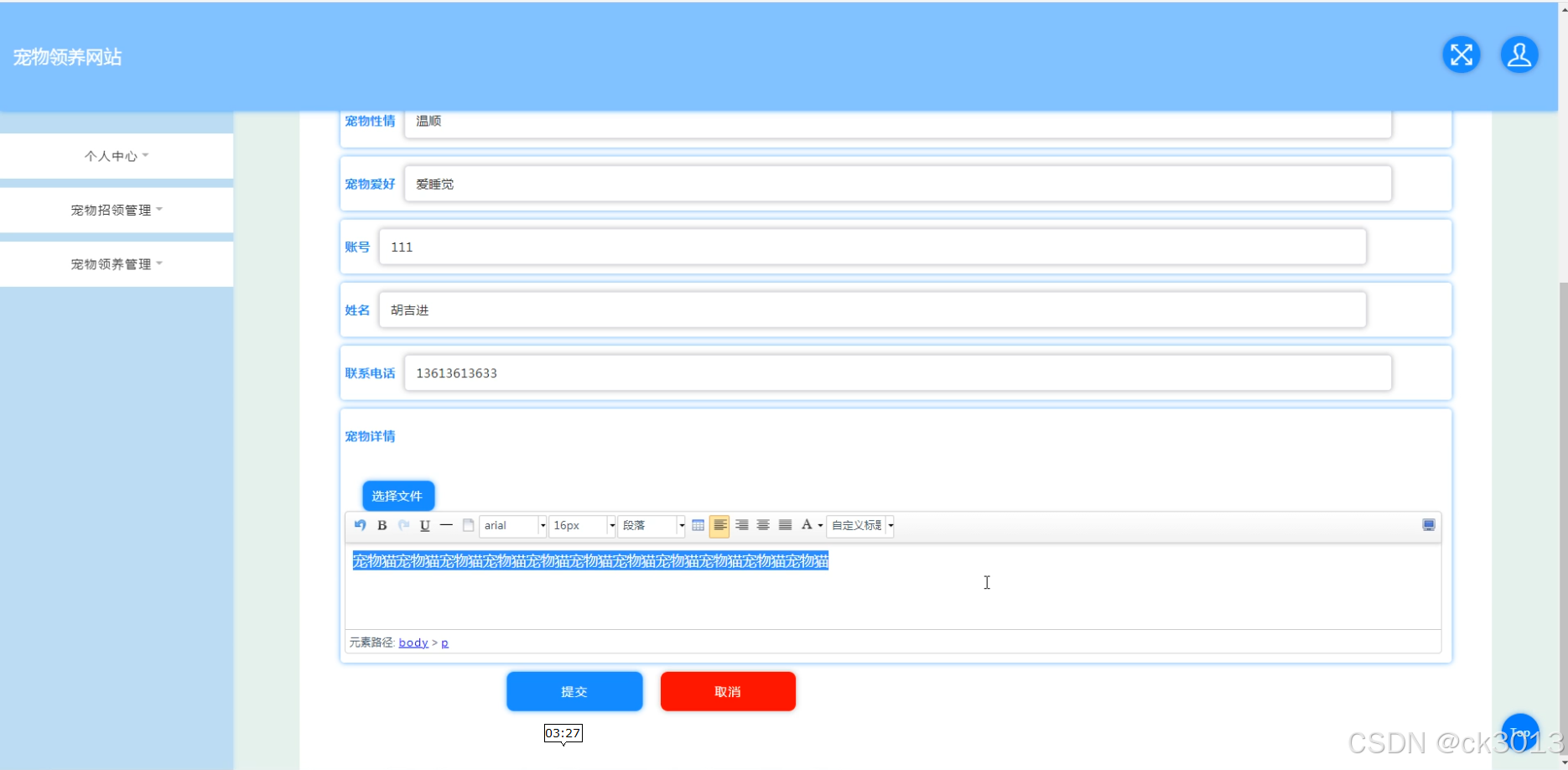Viewport: 1568px width, 770px height.
Task: Open the font color arrow dropdown
Action: [x=820, y=526]
